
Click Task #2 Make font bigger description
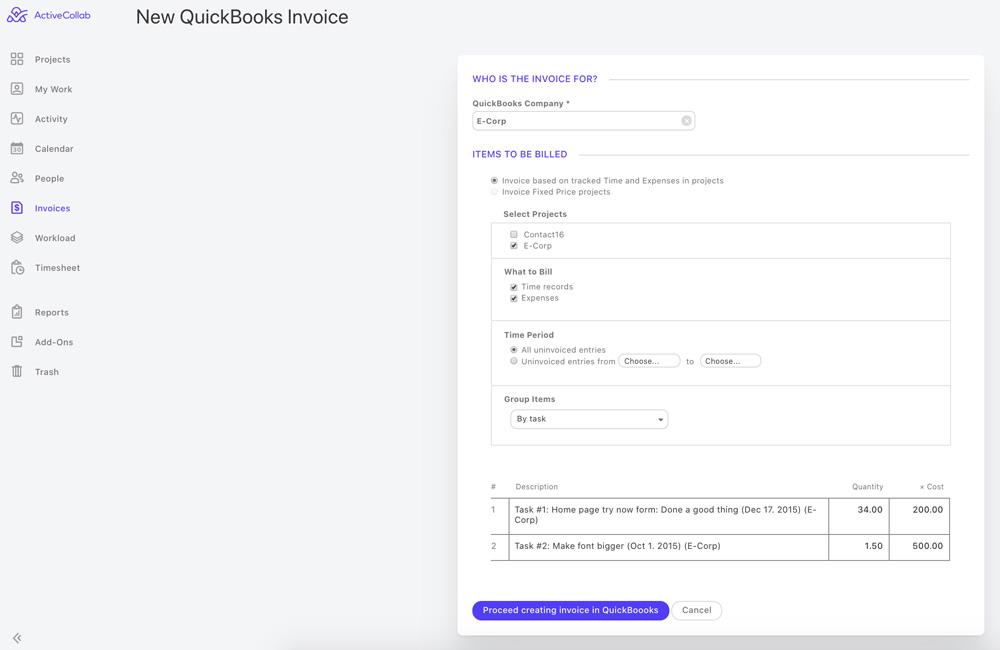(669, 547)
